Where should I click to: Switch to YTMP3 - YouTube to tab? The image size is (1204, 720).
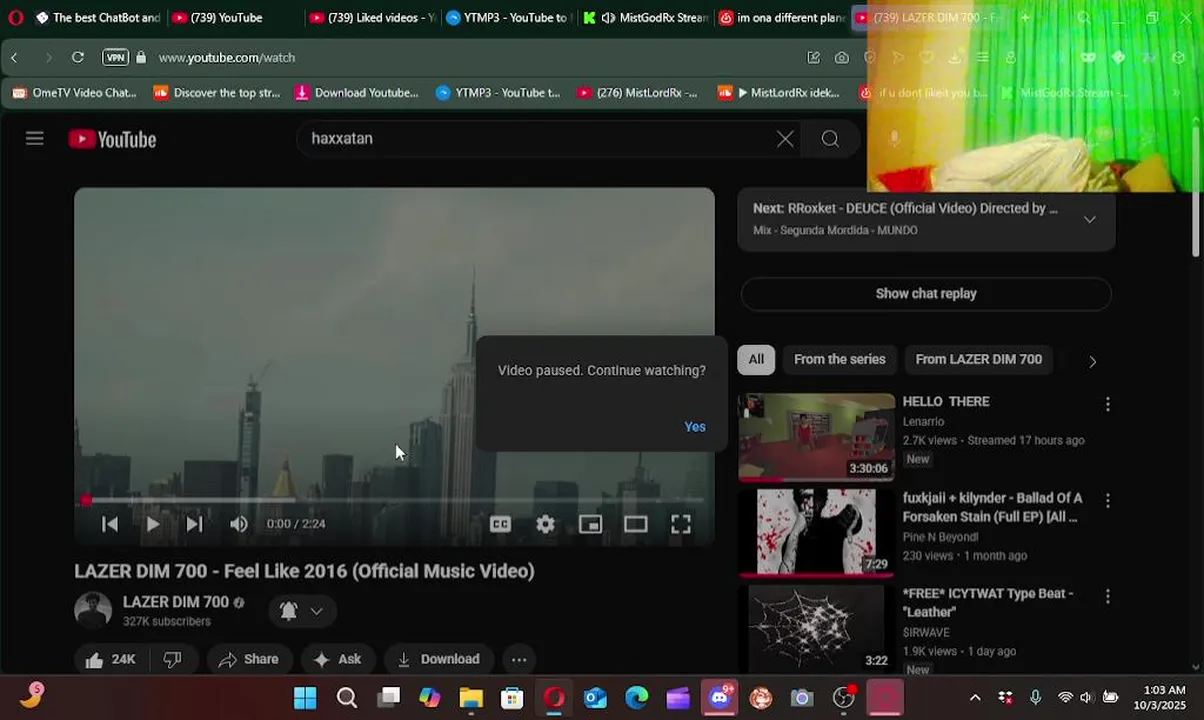tap(508, 18)
